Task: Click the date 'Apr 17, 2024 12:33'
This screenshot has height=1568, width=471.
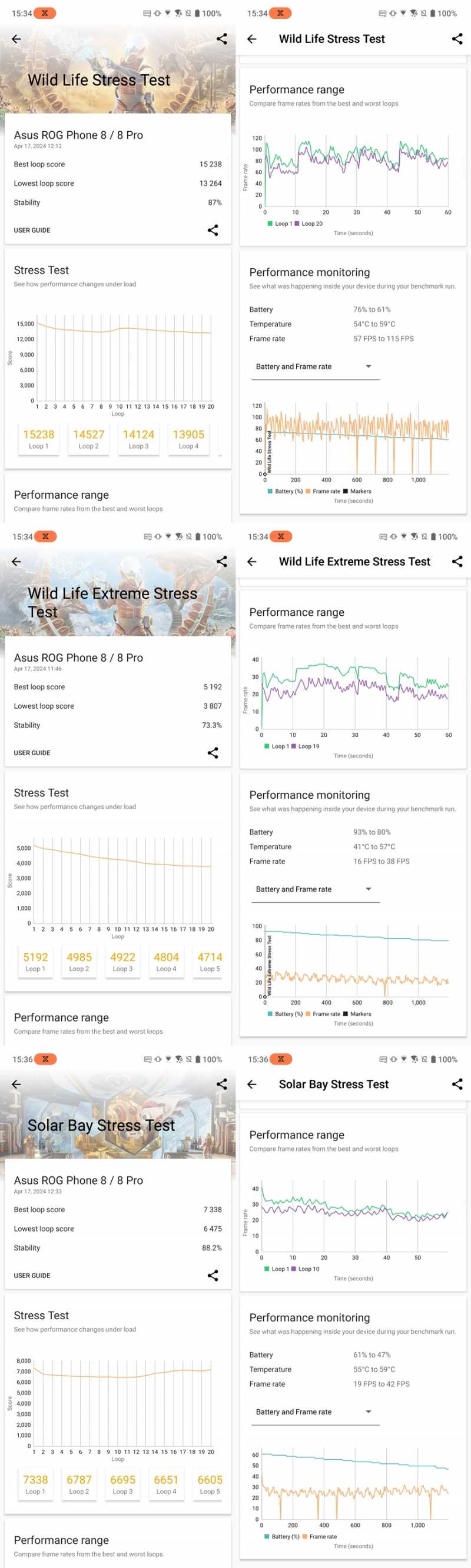Action: 38,1191
